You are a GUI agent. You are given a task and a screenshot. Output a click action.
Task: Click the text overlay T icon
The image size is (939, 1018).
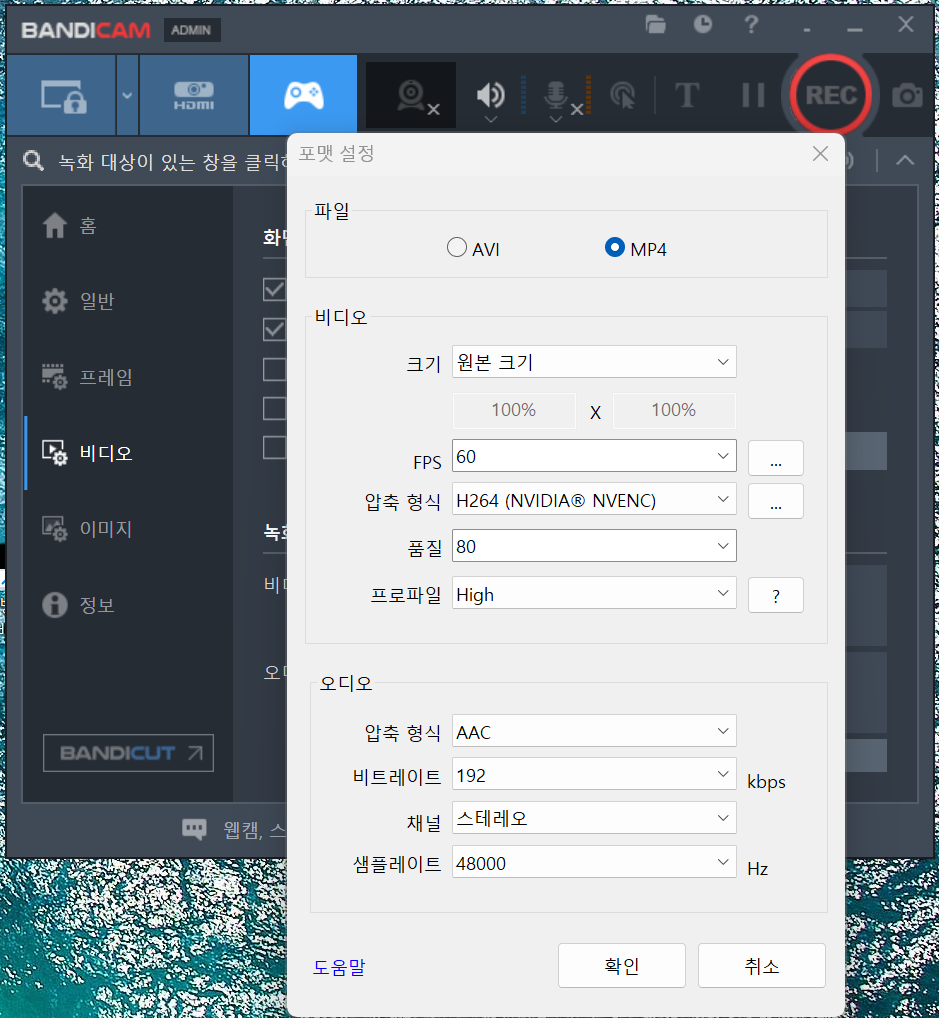(x=687, y=95)
